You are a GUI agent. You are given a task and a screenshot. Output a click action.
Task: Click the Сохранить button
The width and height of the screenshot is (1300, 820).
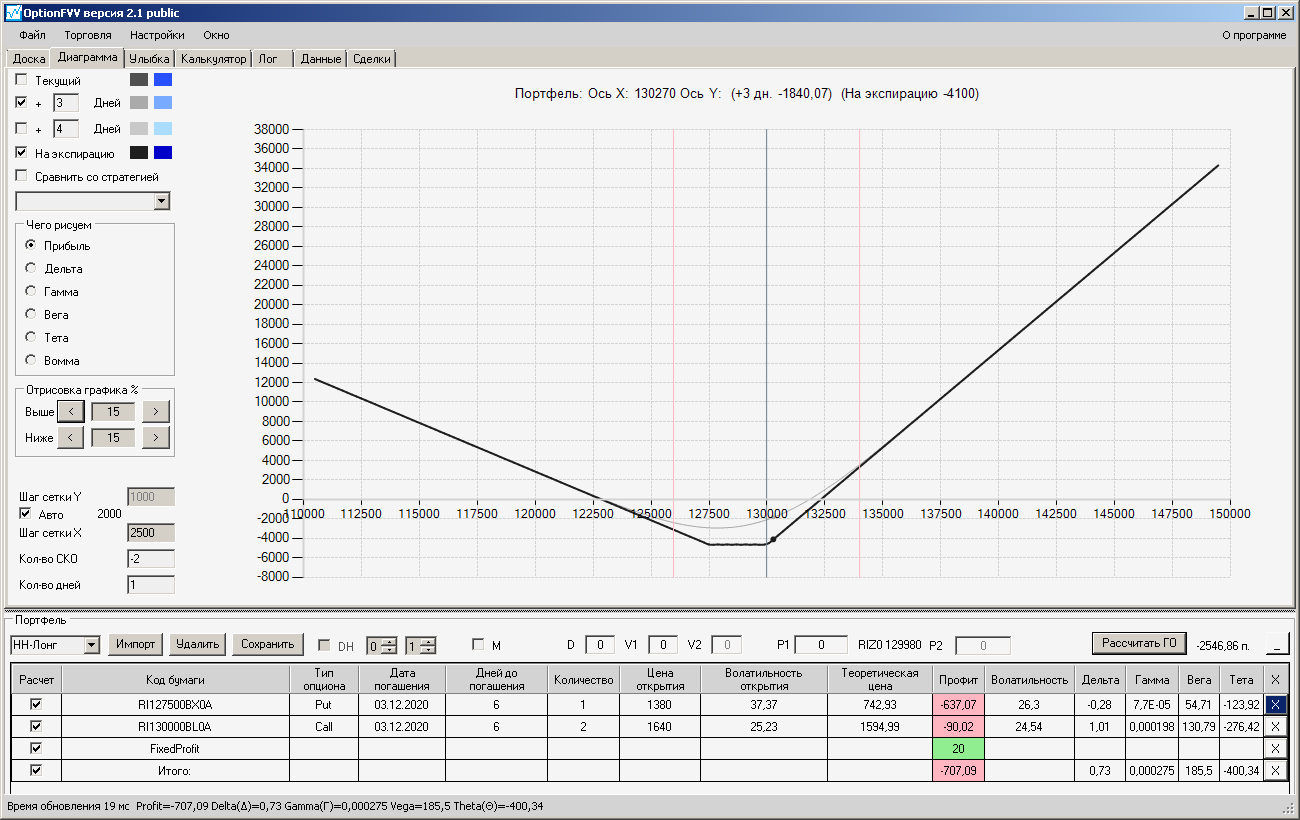pyautogui.click(x=268, y=644)
